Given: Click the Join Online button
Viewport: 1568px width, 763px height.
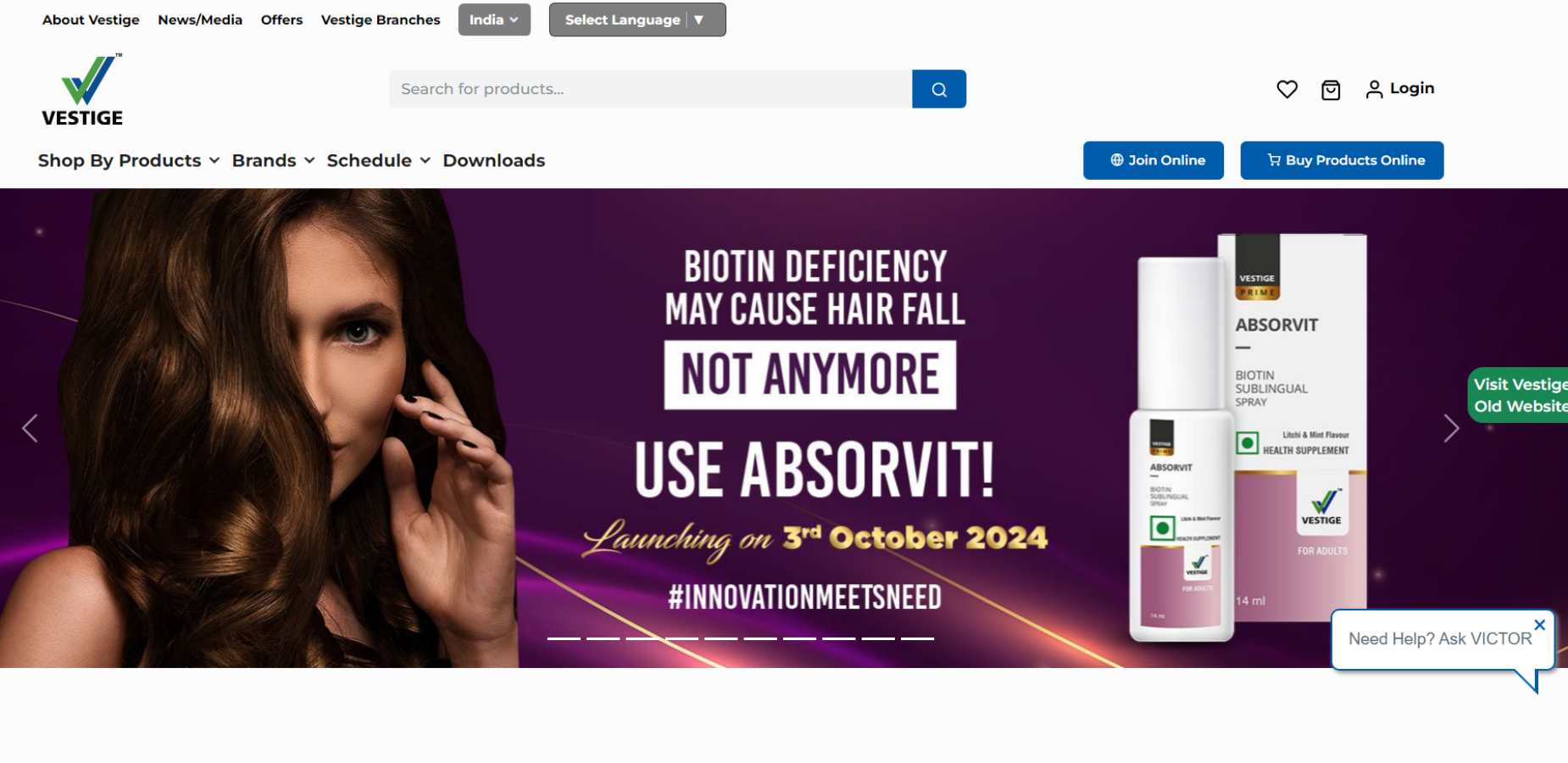Looking at the screenshot, I should click(1154, 160).
